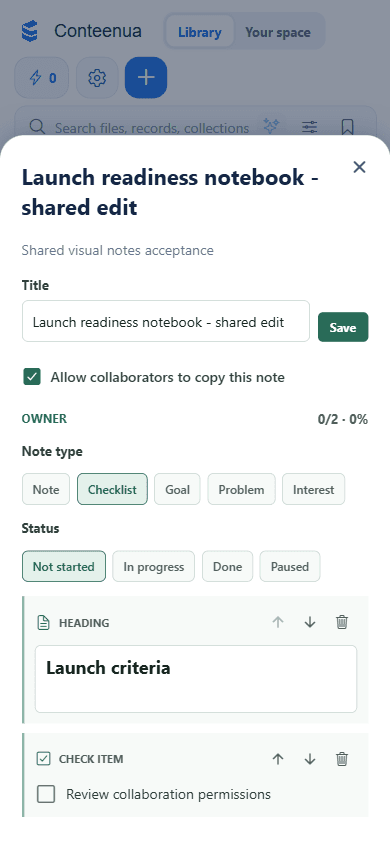The height and width of the screenshot is (844, 390).
Task: Set status to Done
Action: click(x=228, y=566)
